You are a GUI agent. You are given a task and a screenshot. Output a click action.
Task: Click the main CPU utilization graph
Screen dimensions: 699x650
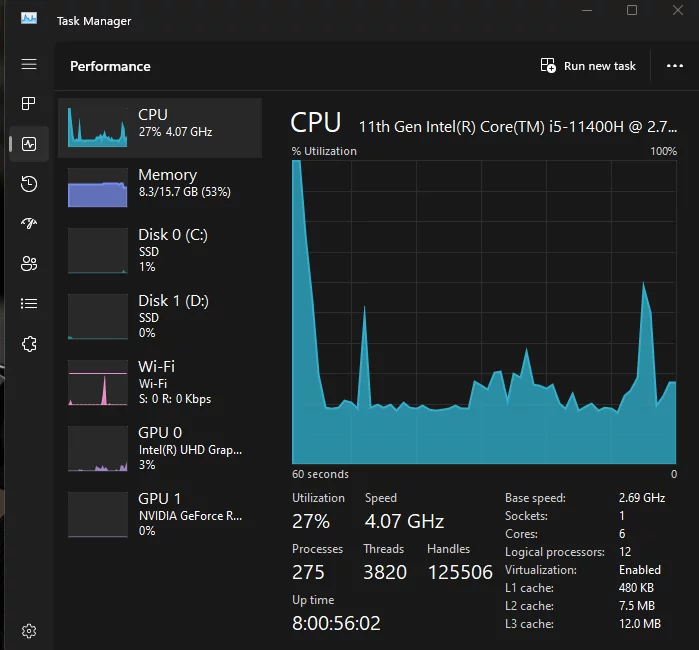484,312
